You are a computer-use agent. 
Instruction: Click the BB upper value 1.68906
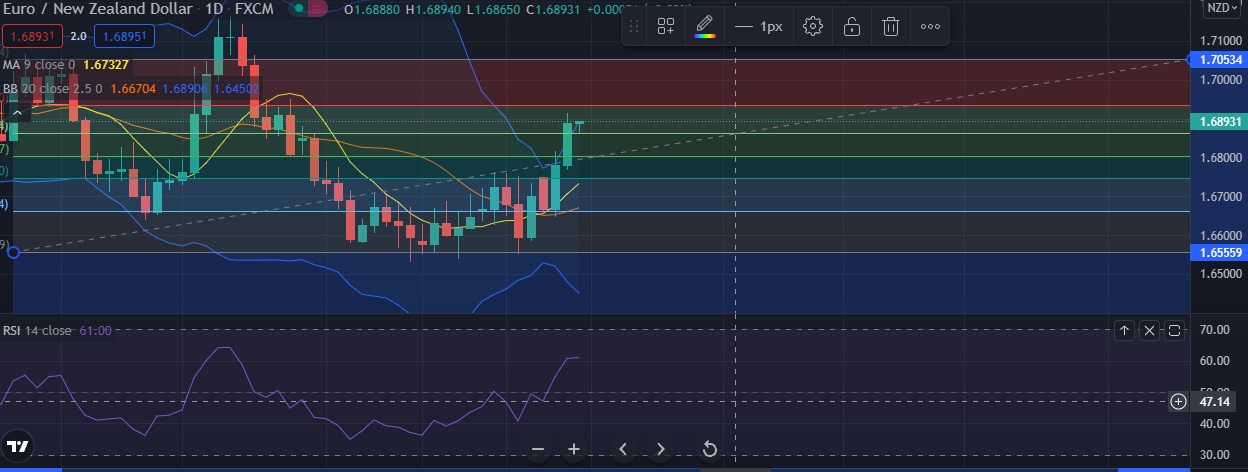[x=185, y=88]
